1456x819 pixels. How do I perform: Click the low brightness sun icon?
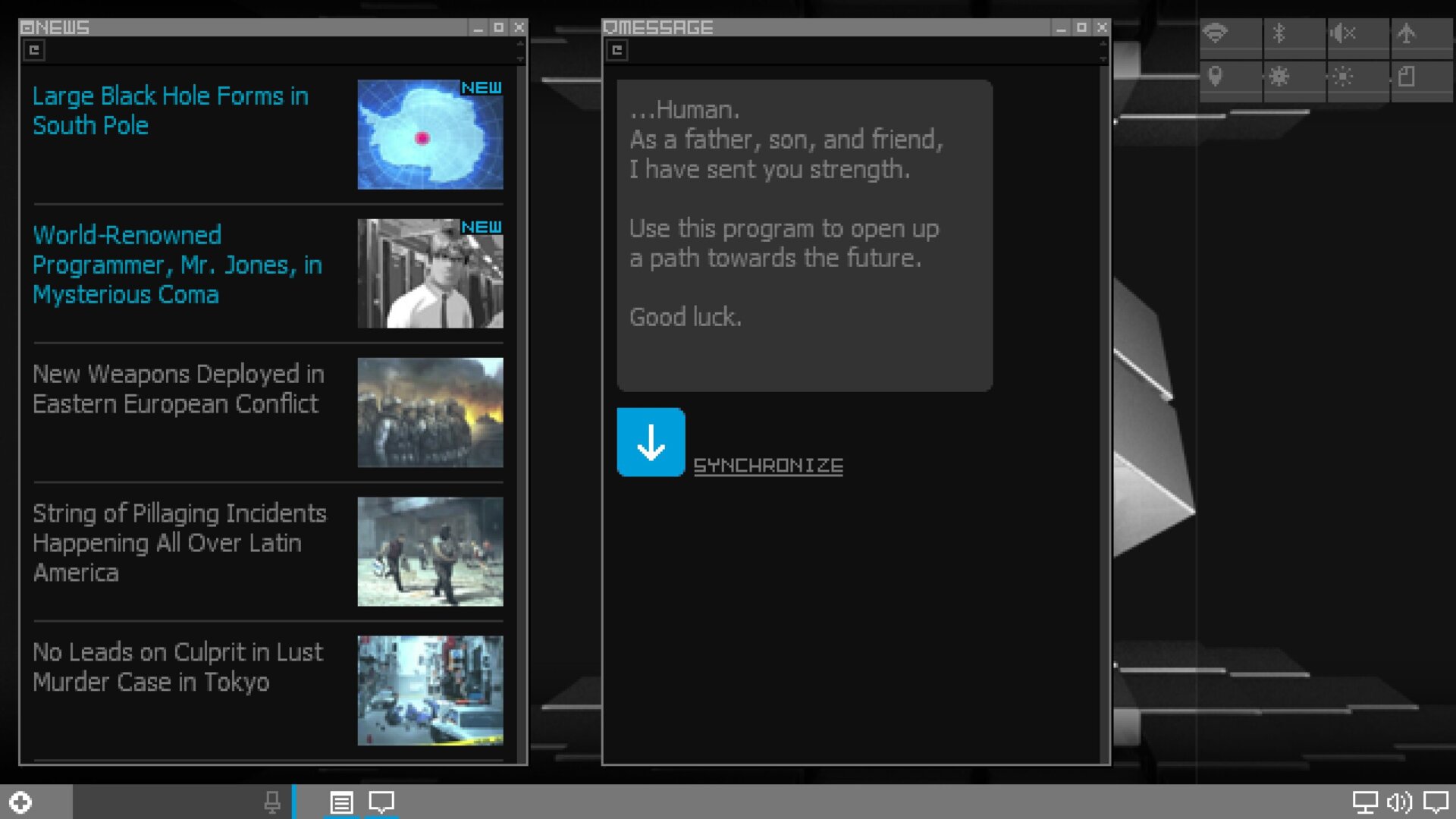(1342, 77)
